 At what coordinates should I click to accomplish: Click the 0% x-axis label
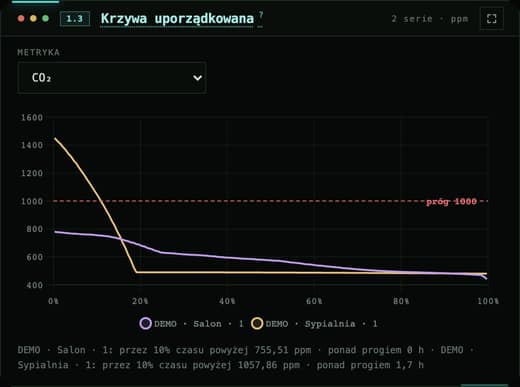[53, 301]
